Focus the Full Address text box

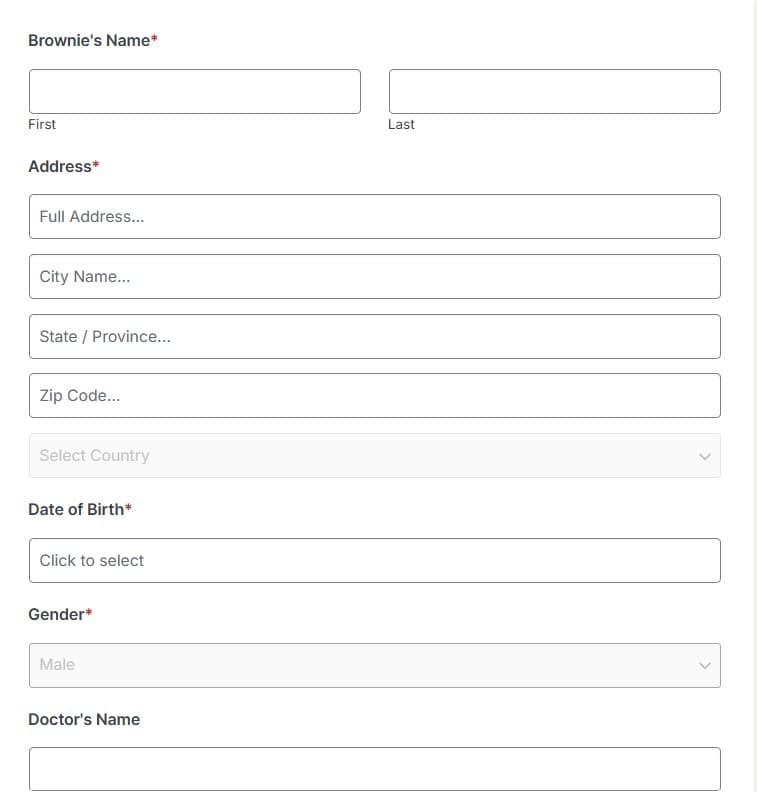pos(375,217)
